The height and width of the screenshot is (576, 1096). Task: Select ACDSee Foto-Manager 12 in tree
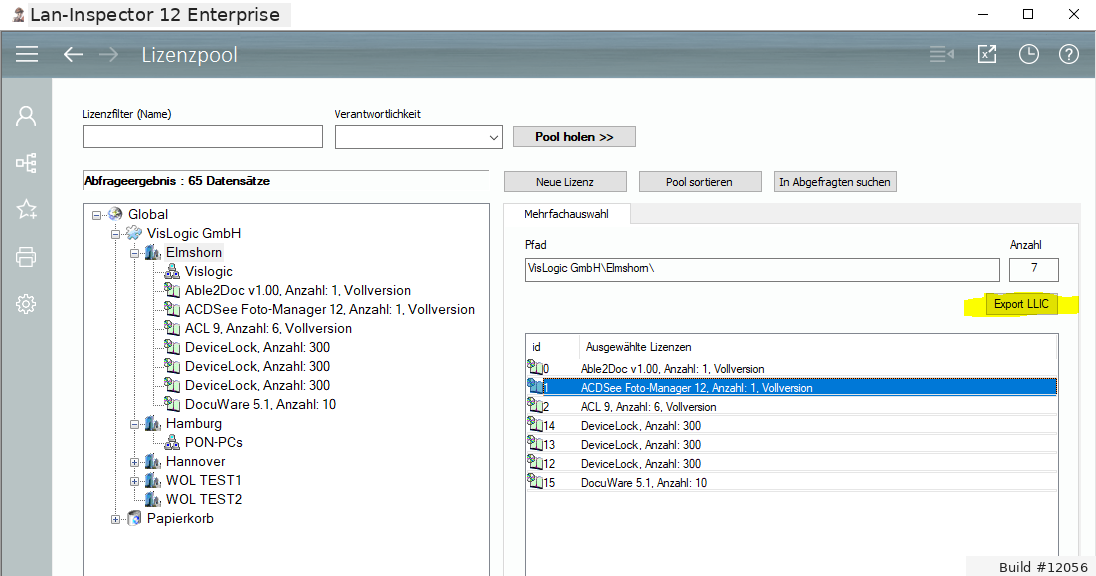pos(329,309)
